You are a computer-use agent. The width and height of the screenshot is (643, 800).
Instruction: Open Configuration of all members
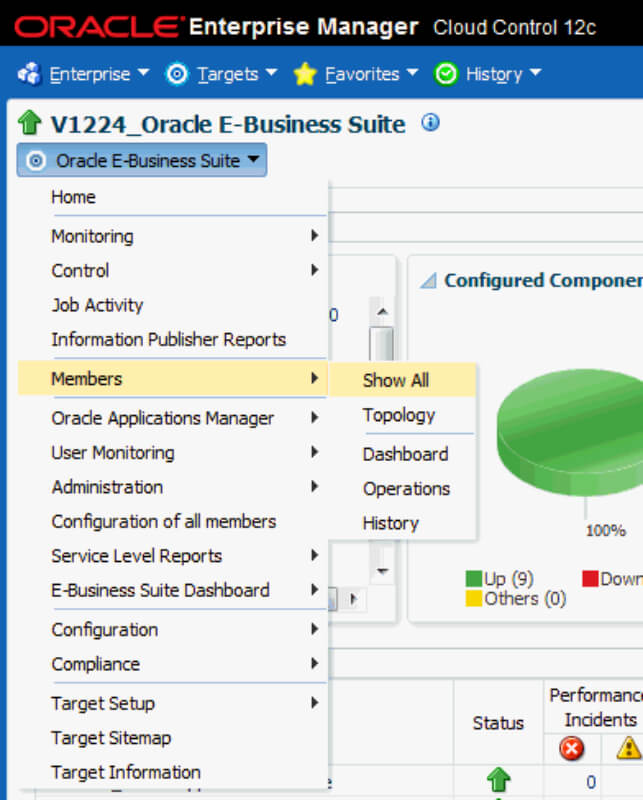(x=172, y=521)
